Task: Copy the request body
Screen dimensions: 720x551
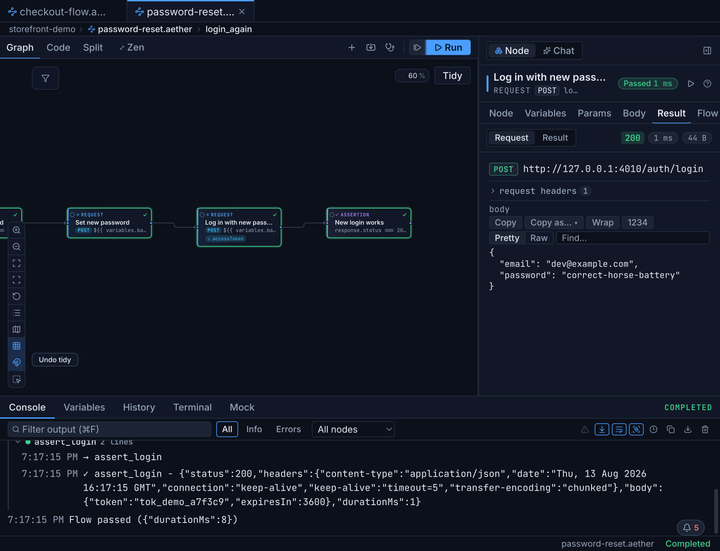Action: coord(505,222)
